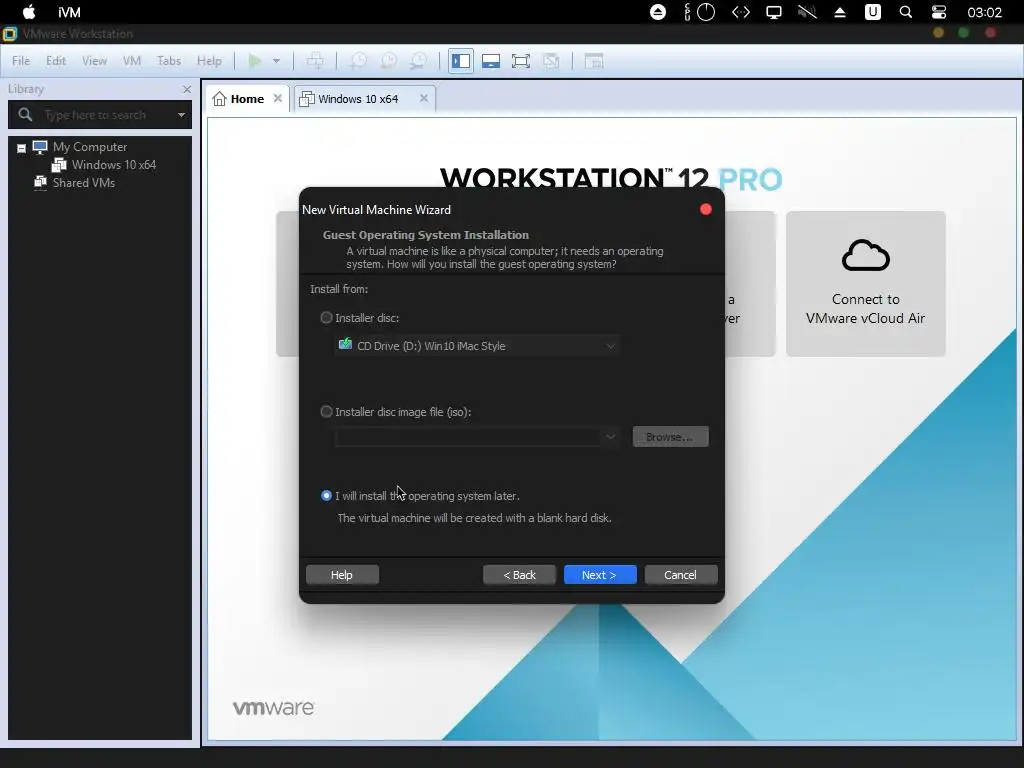Viewport: 1024px width, 768px height.
Task: Open Spotlight search in menu bar
Action: click(906, 12)
